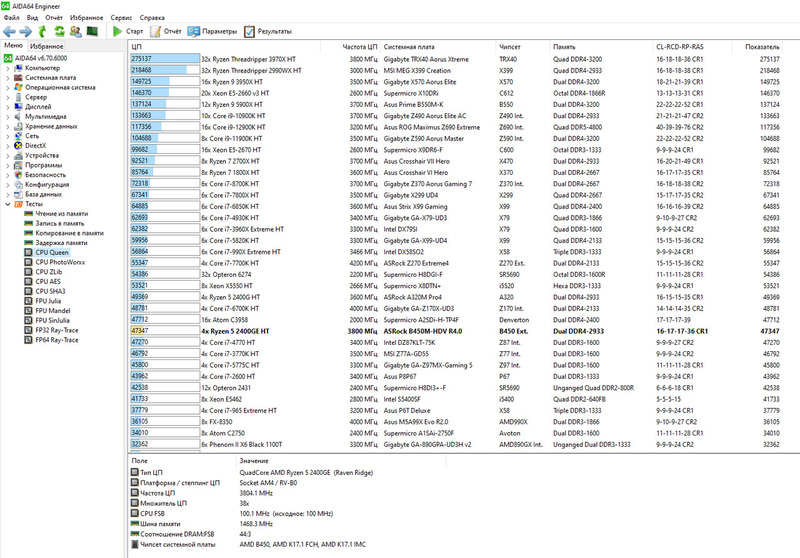Viewport: 800px width, 558px height.
Task: Select the CPU PhotoWorxx test
Action: point(55,262)
